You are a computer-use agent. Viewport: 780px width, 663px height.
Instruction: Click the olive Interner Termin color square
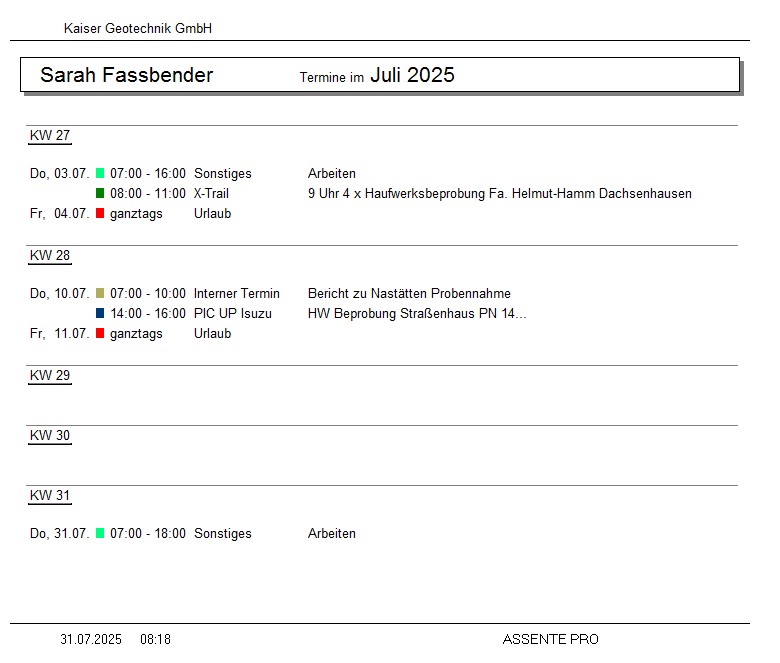(x=100, y=294)
